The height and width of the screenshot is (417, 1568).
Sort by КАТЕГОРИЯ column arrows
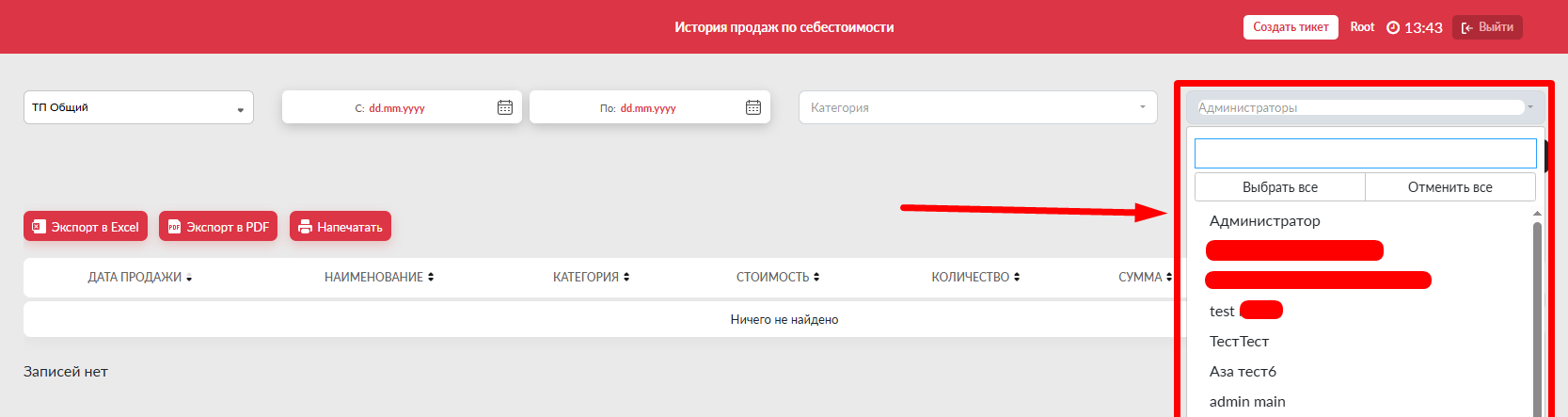click(626, 278)
